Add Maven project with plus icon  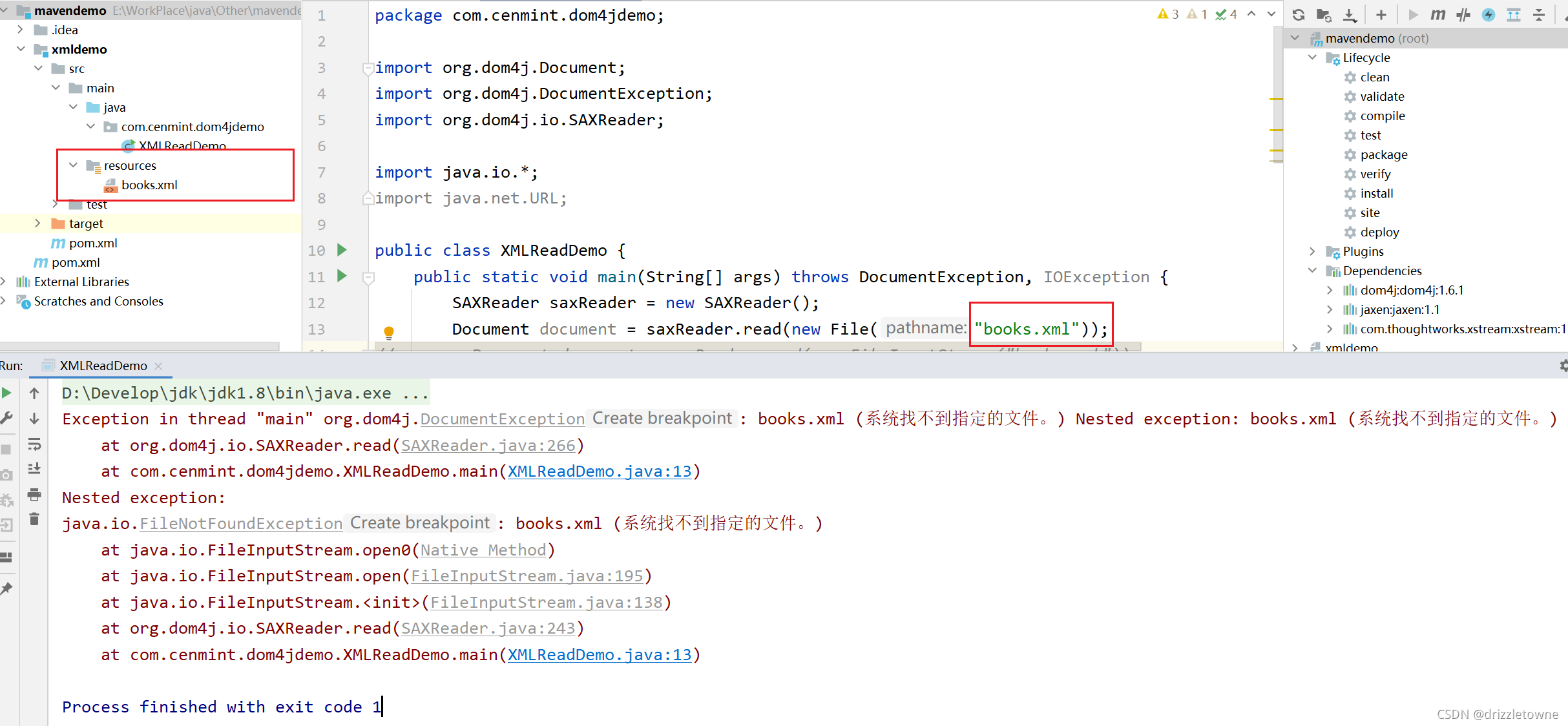click(x=1381, y=15)
